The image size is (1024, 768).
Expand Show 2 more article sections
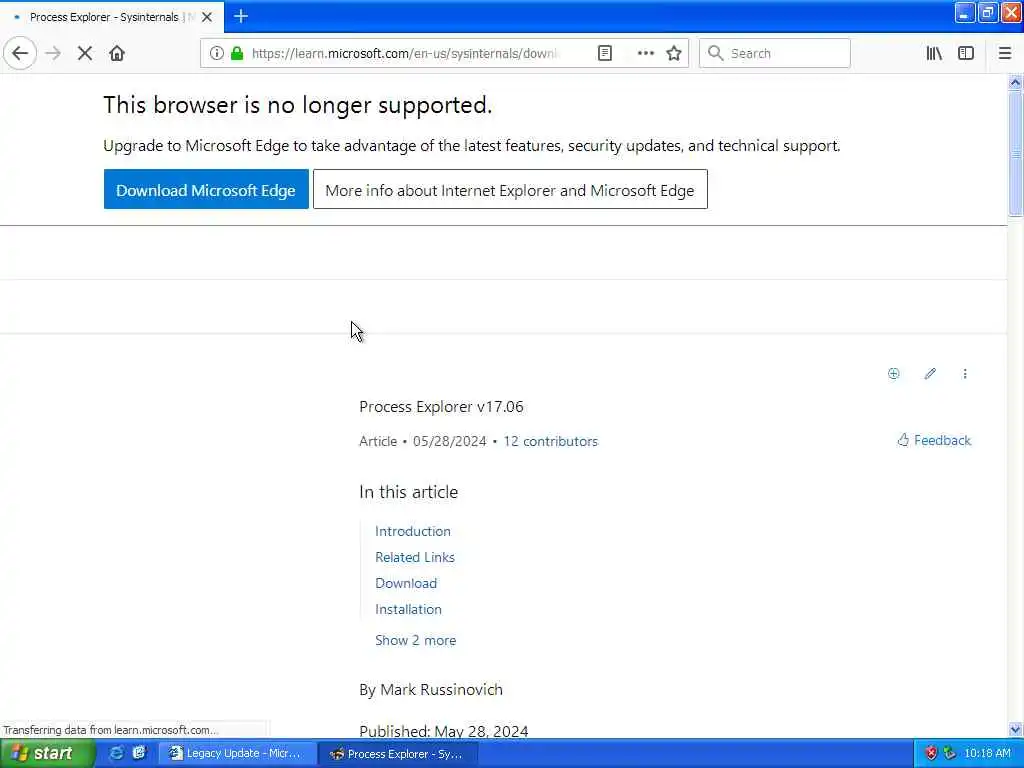415,641
